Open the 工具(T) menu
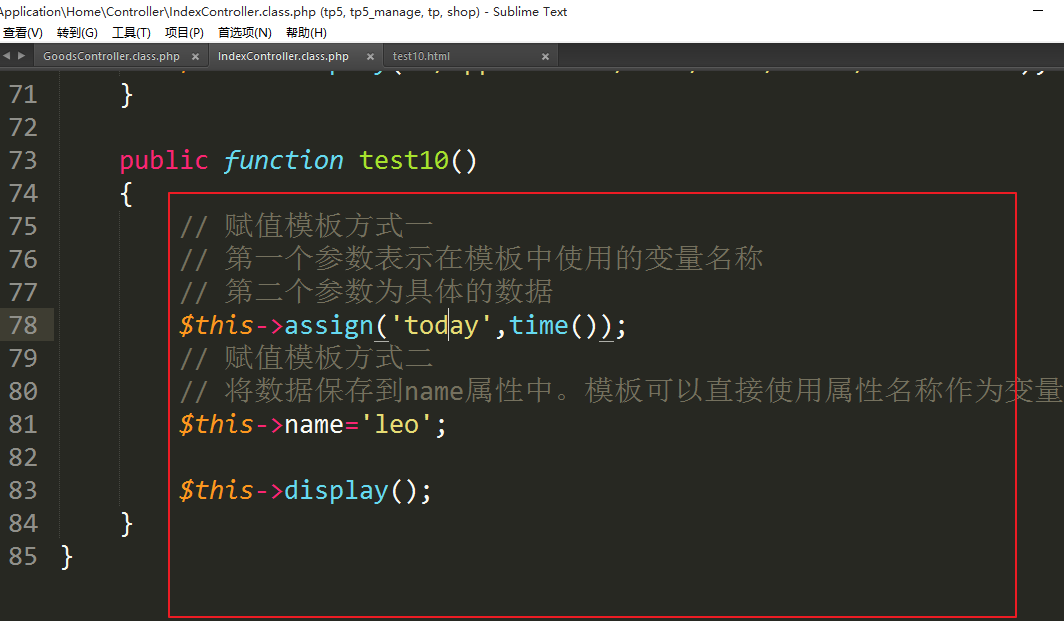This screenshot has height=621, width=1064. [x=131, y=33]
